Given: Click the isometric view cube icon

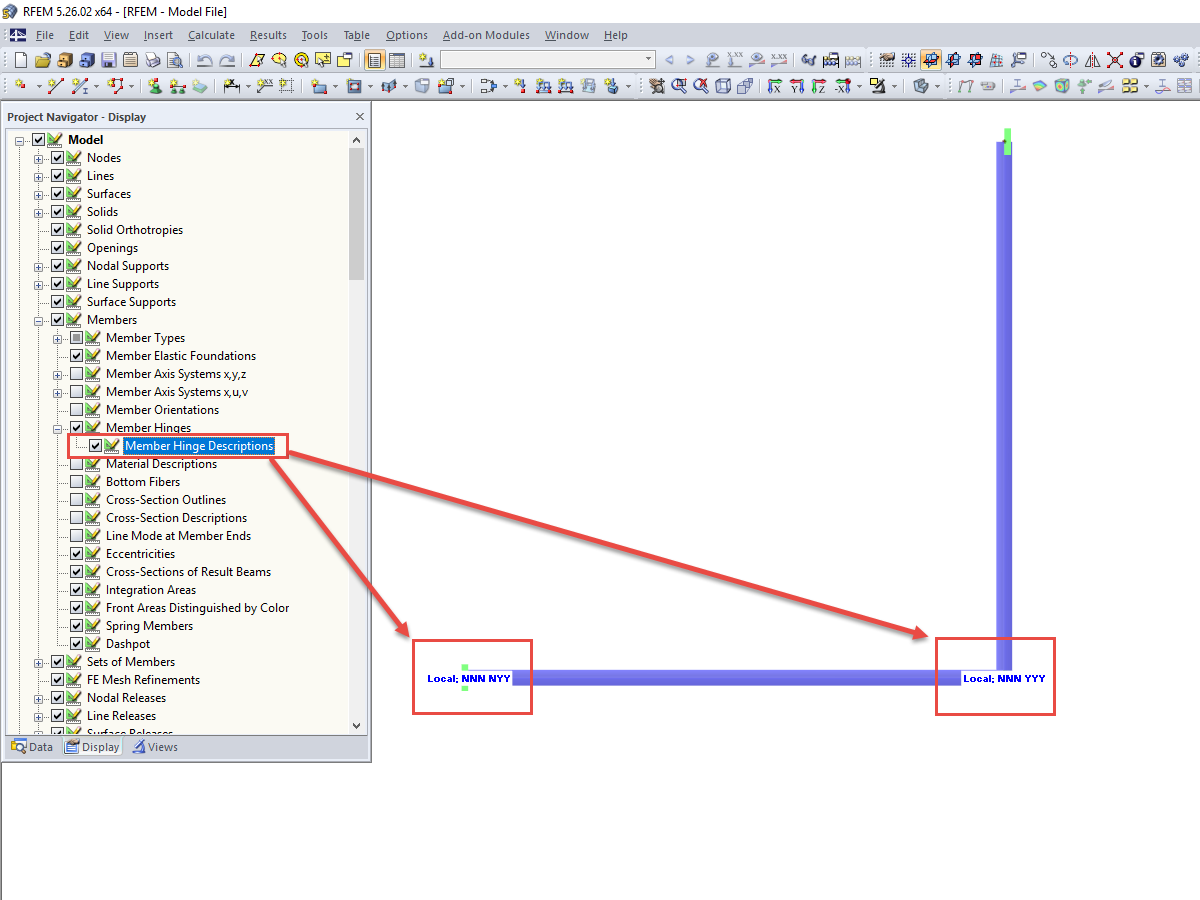Looking at the screenshot, I should pyautogui.click(x=722, y=86).
